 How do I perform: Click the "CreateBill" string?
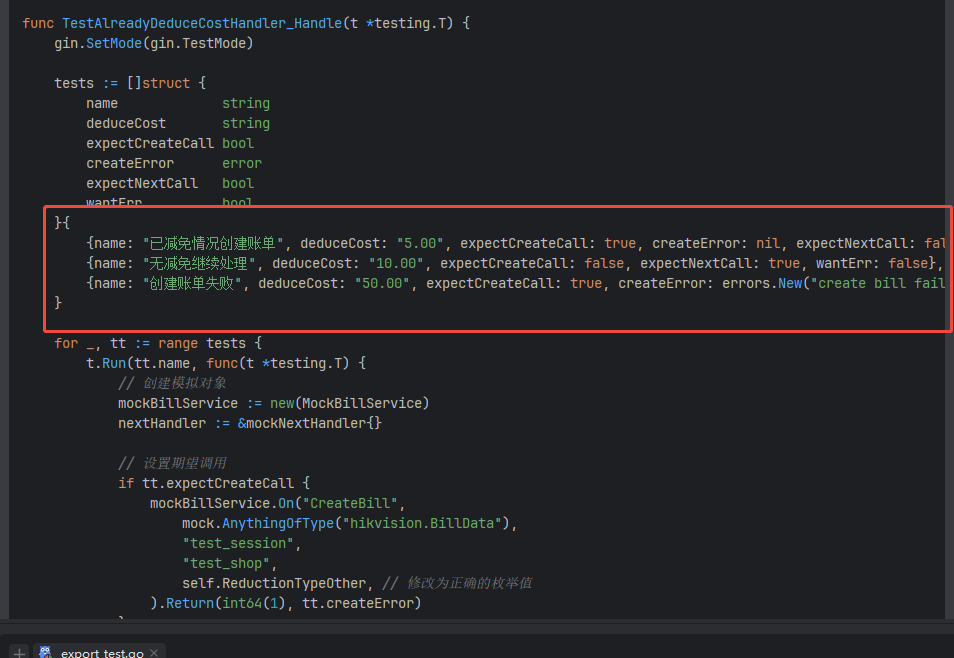[x=350, y=503]
